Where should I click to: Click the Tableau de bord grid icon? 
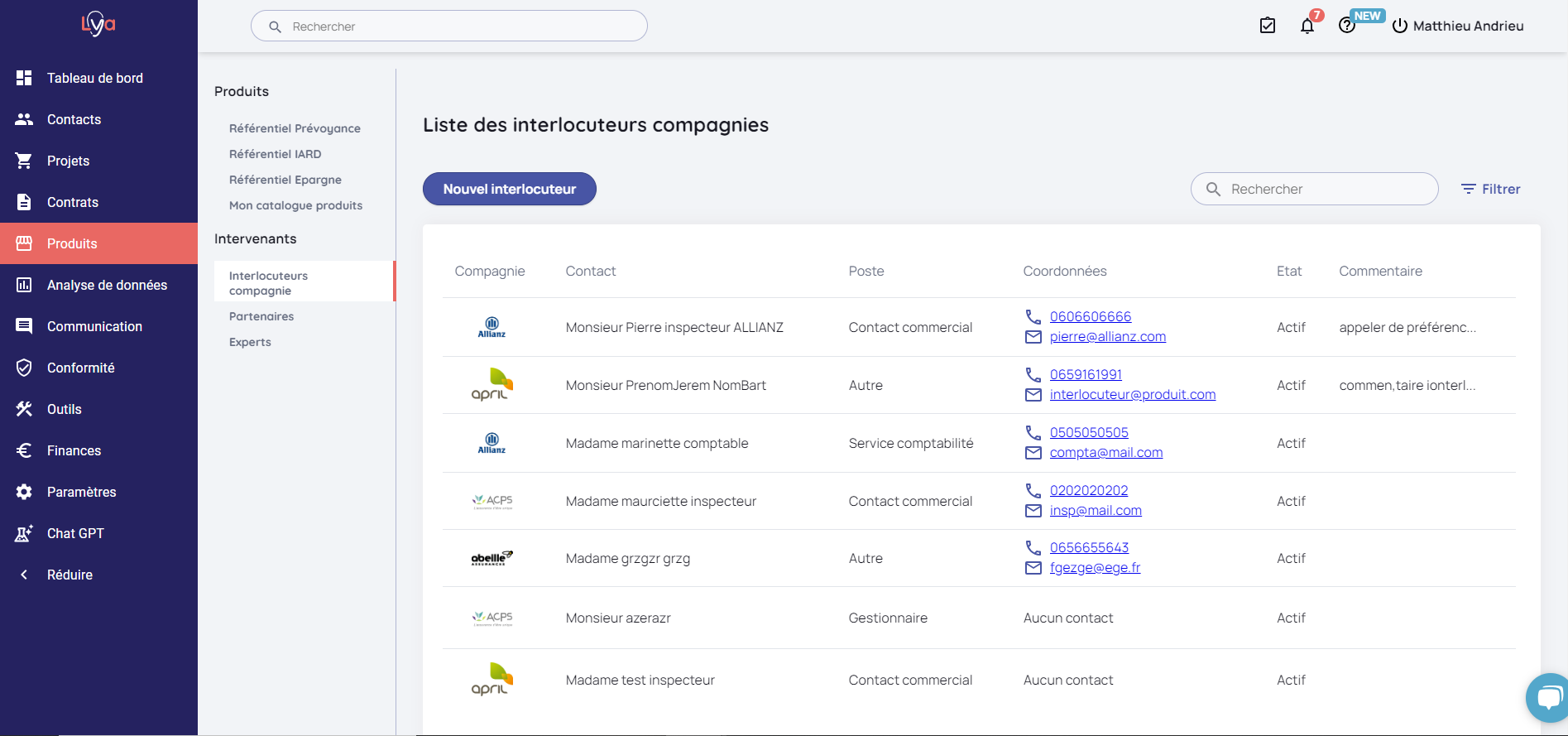point(24,78)
